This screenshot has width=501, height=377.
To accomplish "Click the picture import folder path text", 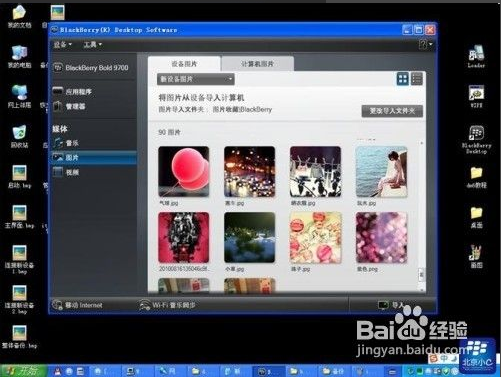I will pyautogui.click(x=242, y=109).
